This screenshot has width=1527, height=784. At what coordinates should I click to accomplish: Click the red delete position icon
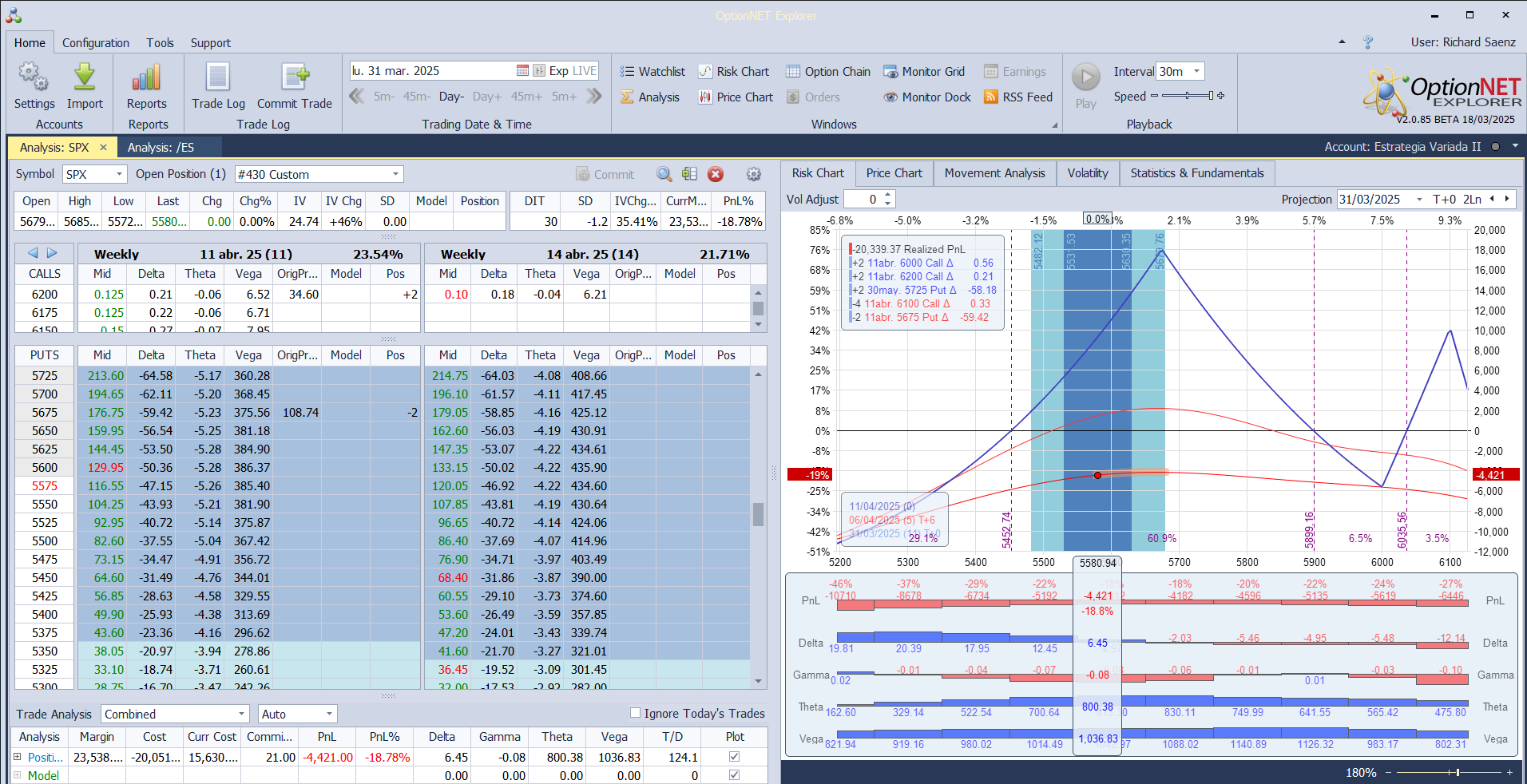coord(716,174)
